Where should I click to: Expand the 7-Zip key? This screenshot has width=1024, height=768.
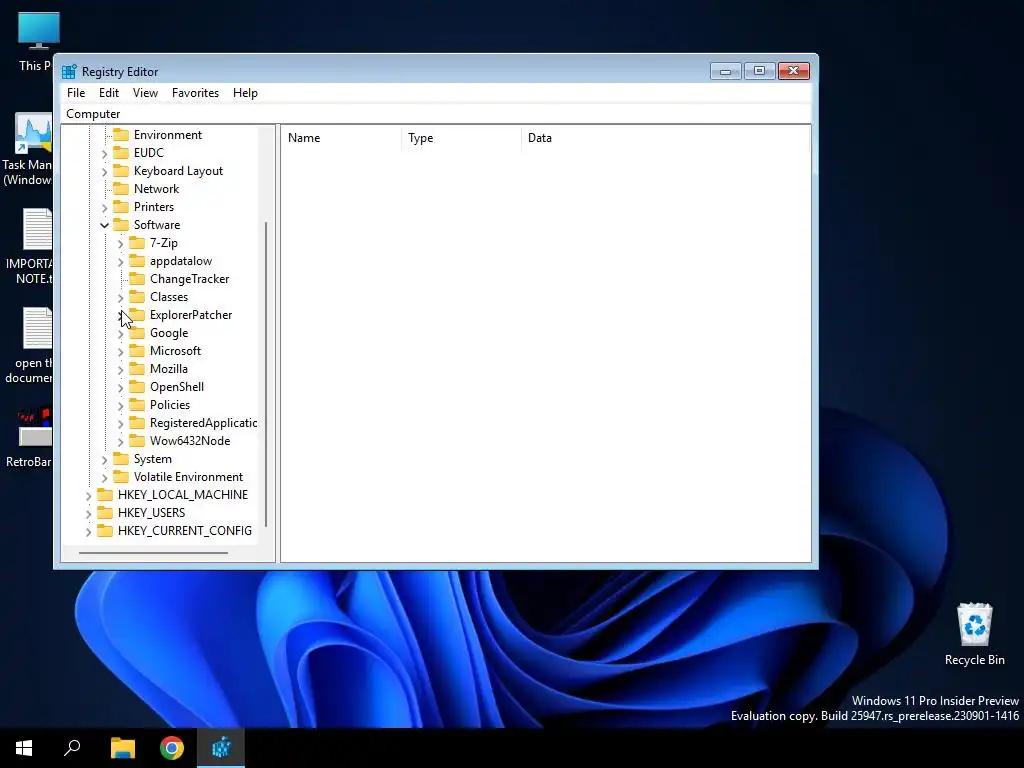pos(120,244)
